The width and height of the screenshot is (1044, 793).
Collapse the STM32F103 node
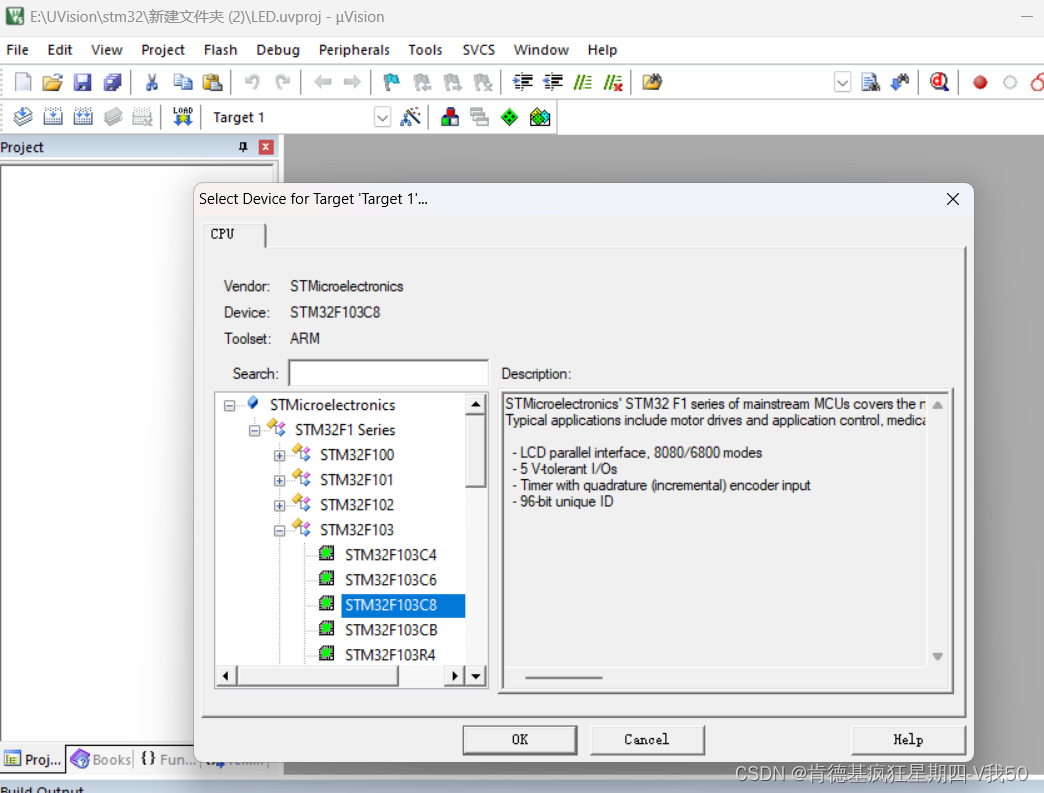280,531
